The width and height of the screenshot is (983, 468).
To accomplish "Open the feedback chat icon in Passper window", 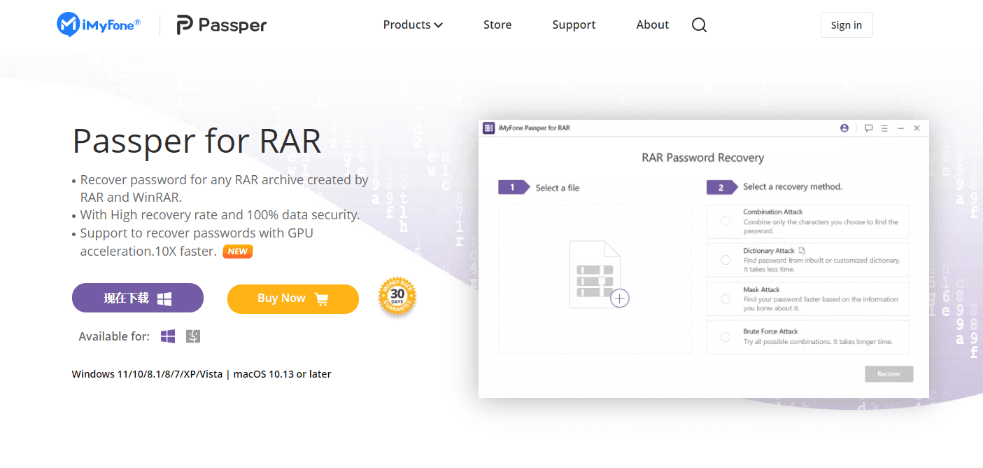I will [x=868, y=128].
